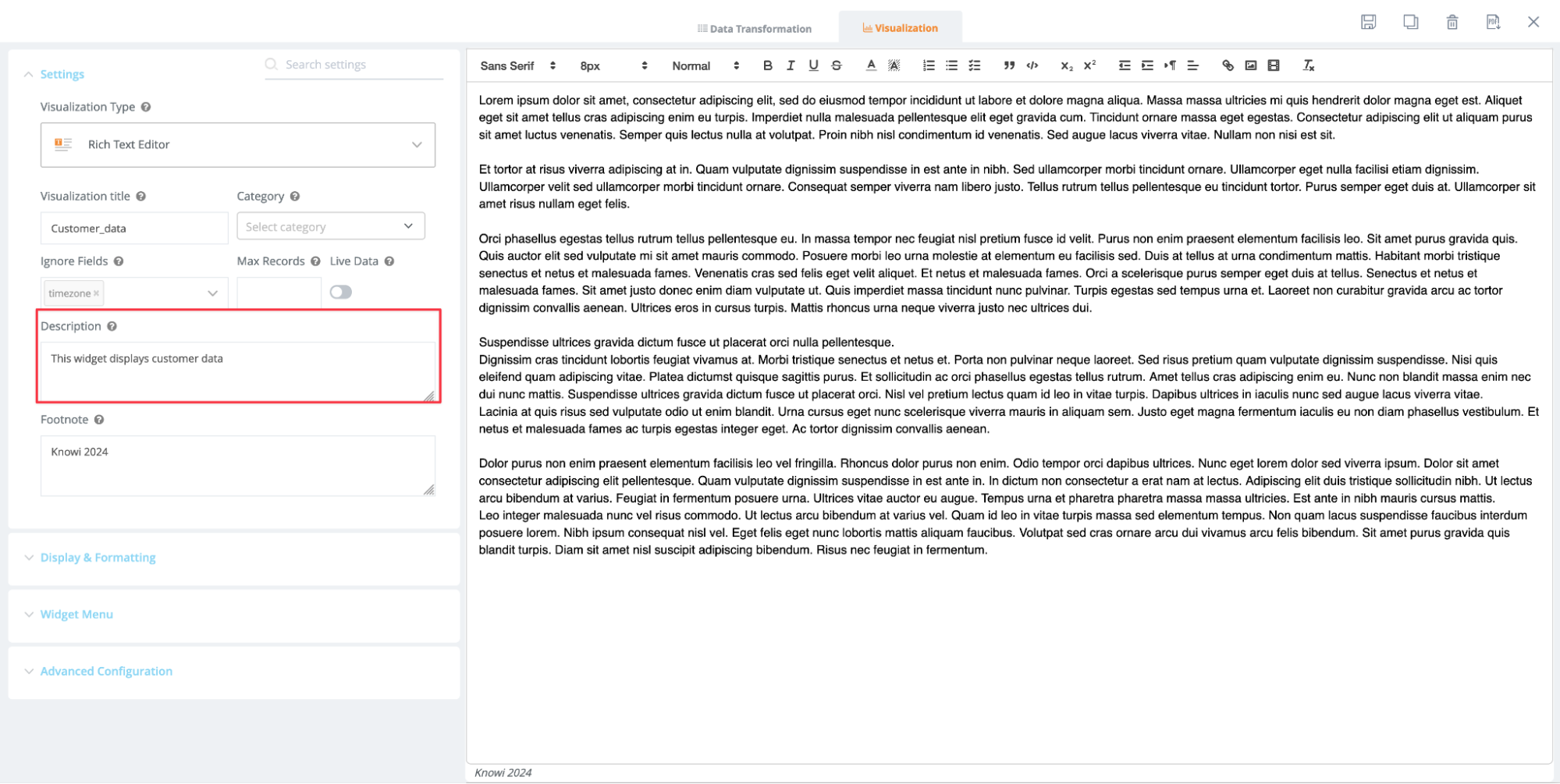
Task: Open the Select category dropdown
Action: coord(330,226)
